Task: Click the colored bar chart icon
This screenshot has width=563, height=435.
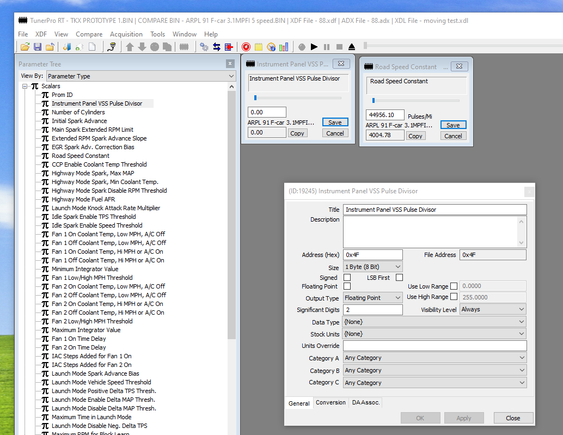Action: [x=284, y=47]
